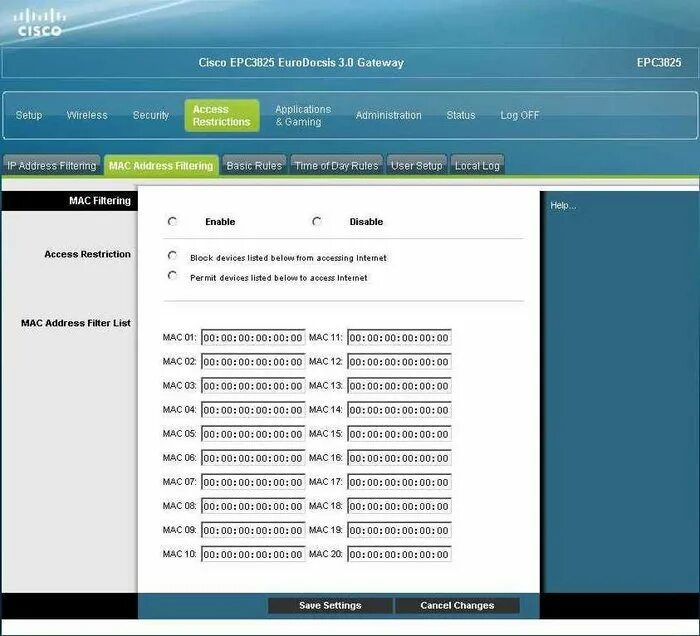Click the MAC 15 address field
Screen dimensions: 700x636
[x=399, y=434]
